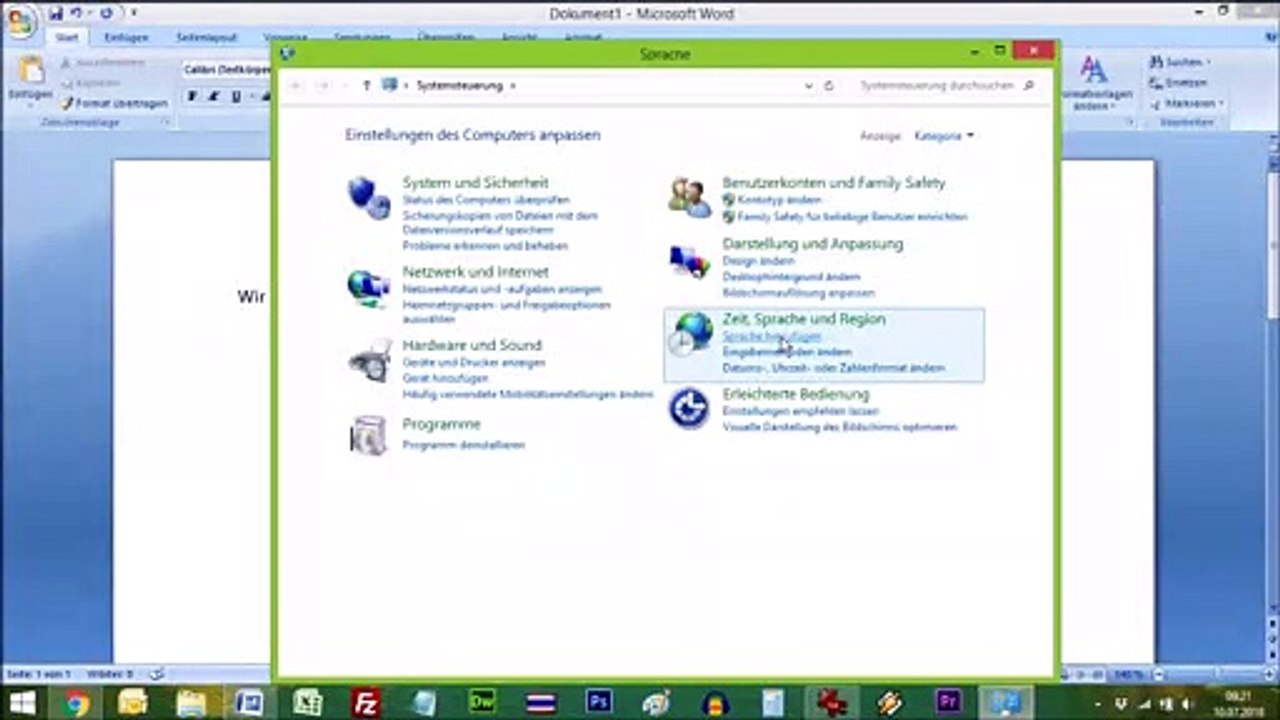
Task: Open the Hardware und Sound printer icon
Action: pyautogui.click(x=368, y=360)
